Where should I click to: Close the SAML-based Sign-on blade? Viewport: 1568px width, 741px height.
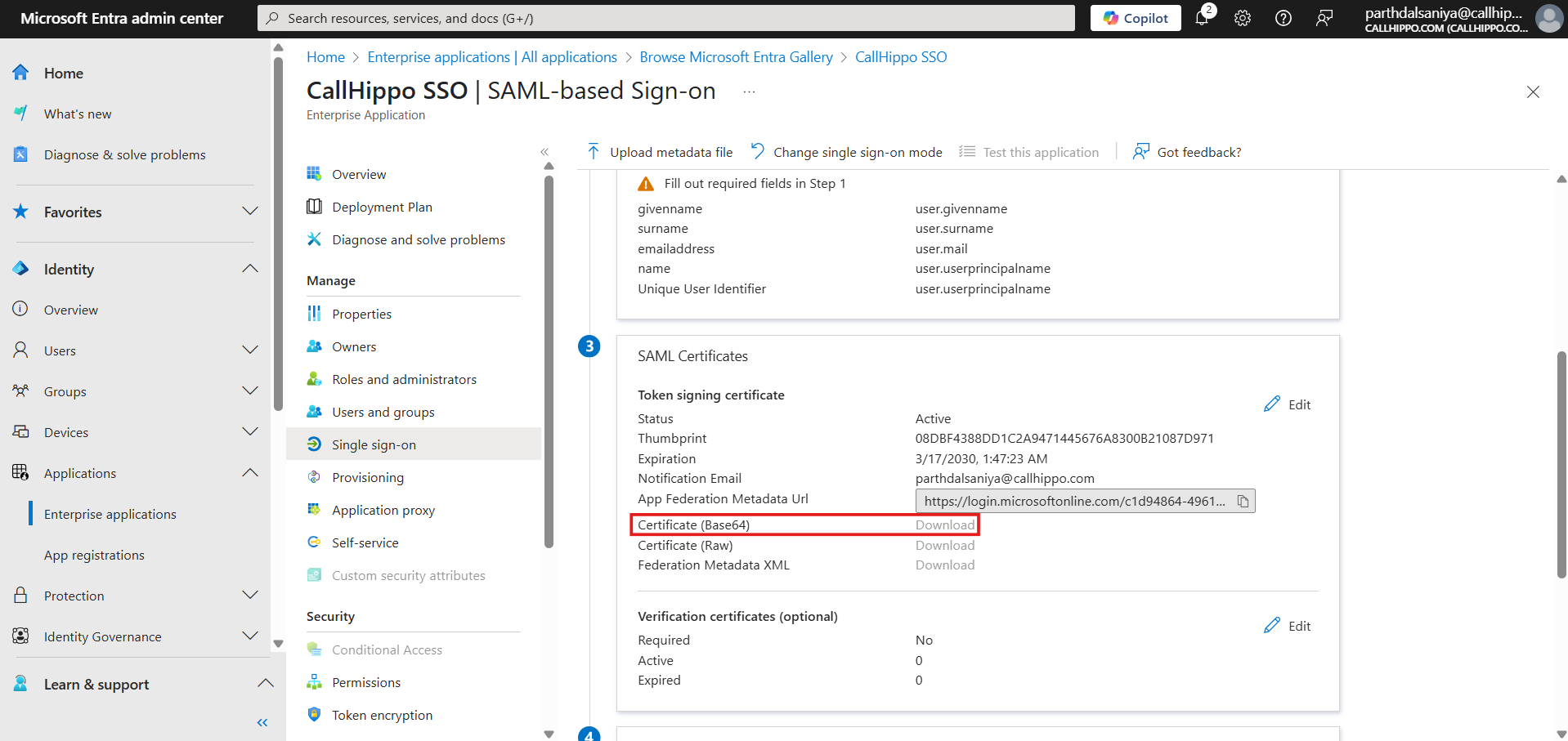pyautogui.click(x=1533, y=92)
